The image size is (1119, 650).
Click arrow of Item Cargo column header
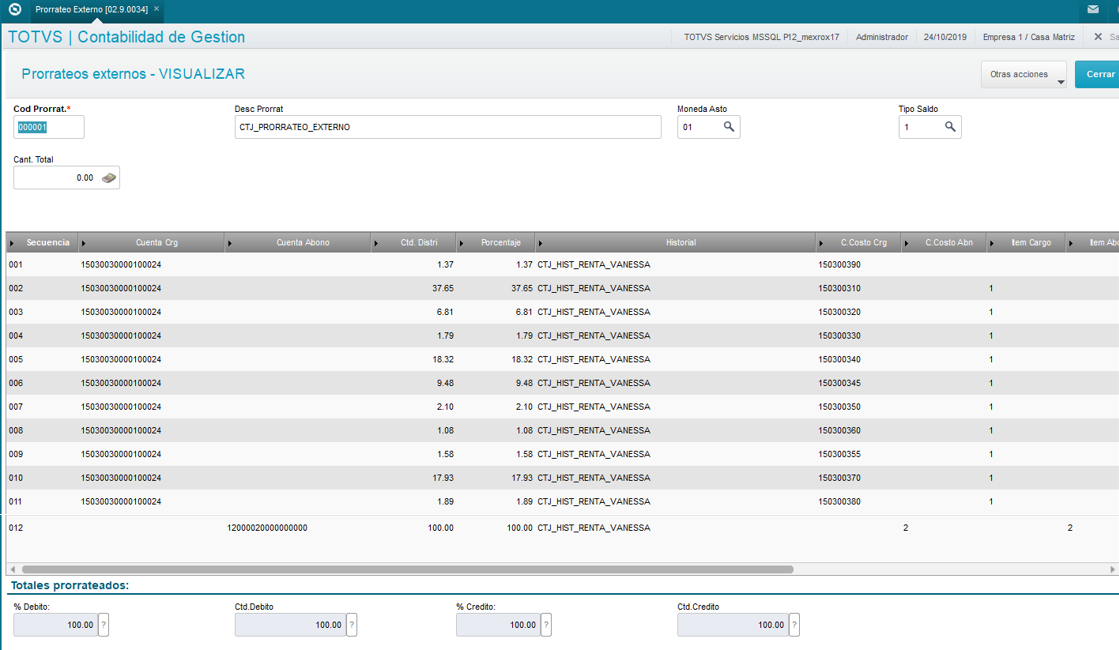992,243
